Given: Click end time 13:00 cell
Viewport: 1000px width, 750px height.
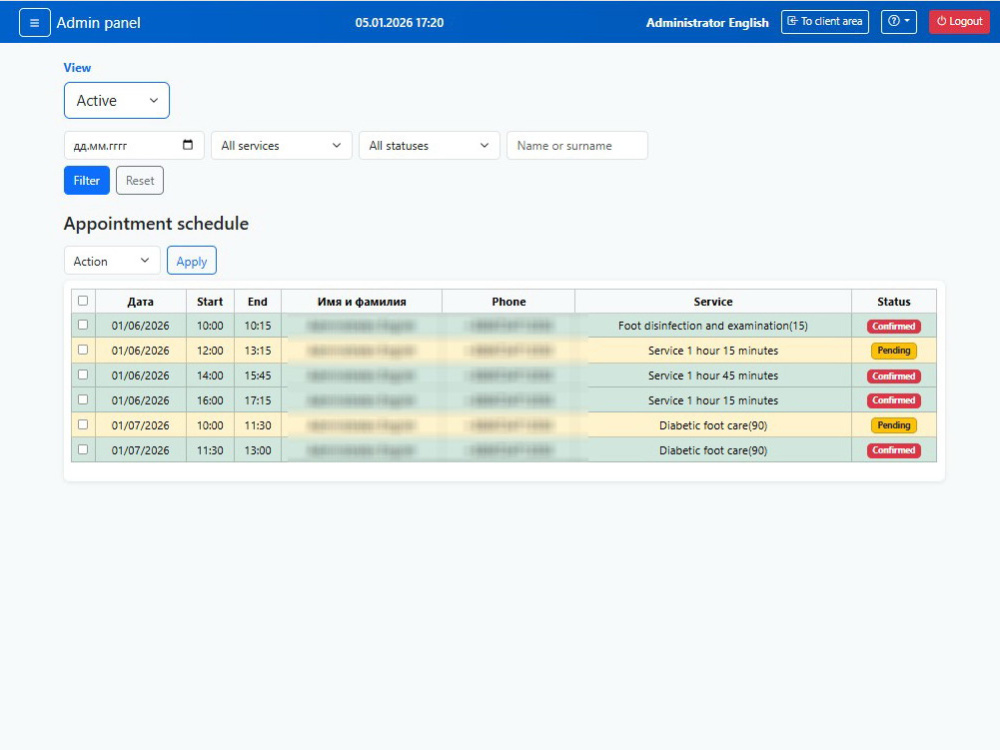Looking at the screenshot, I should click(258, 450).
